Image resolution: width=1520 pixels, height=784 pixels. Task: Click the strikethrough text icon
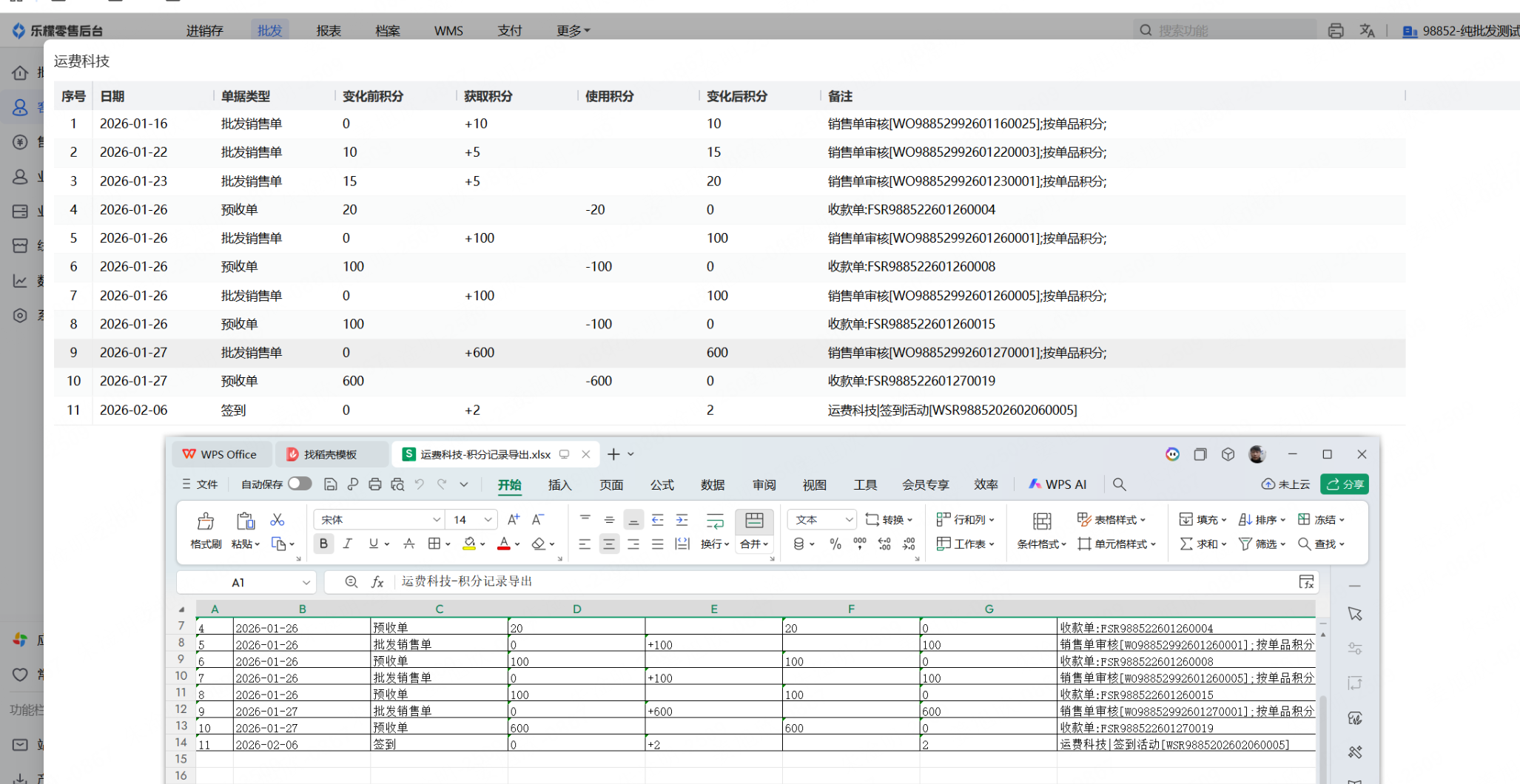click(x=408, y=544)
